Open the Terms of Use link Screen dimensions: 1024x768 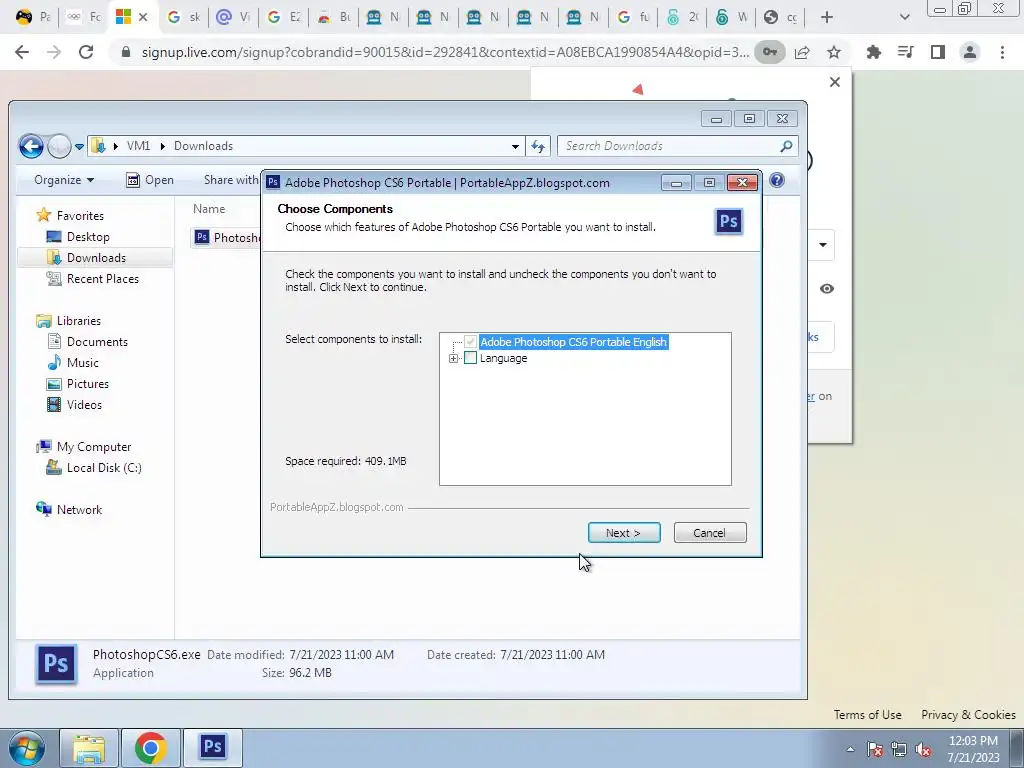[x=867, y=714]
